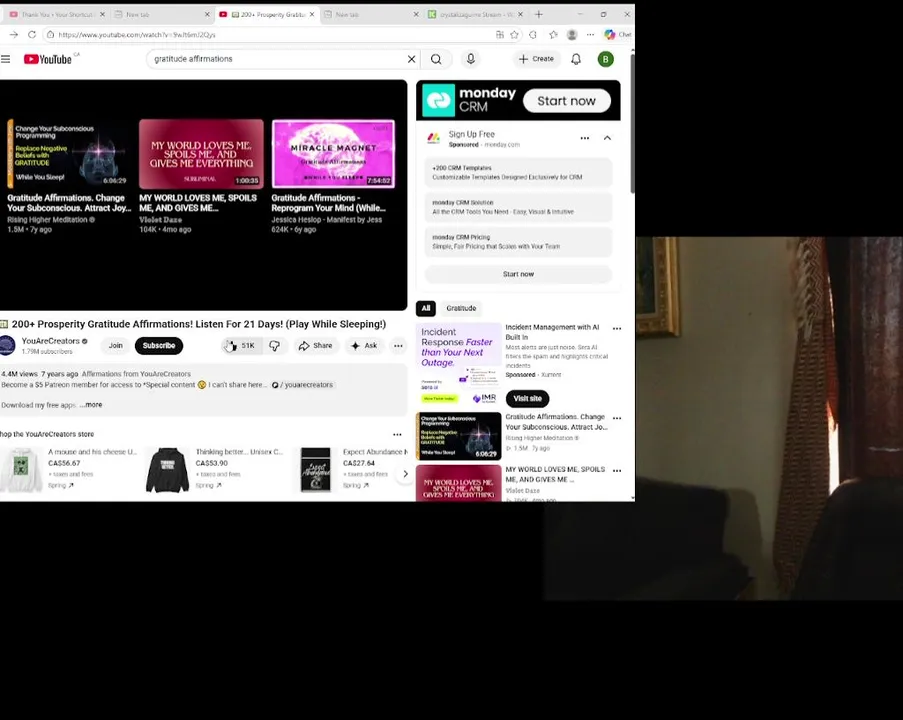Screen dimensions: 903x720
Task: Play the Miracle Magnet end-screen thumbnail
Action: click(333, 154)
